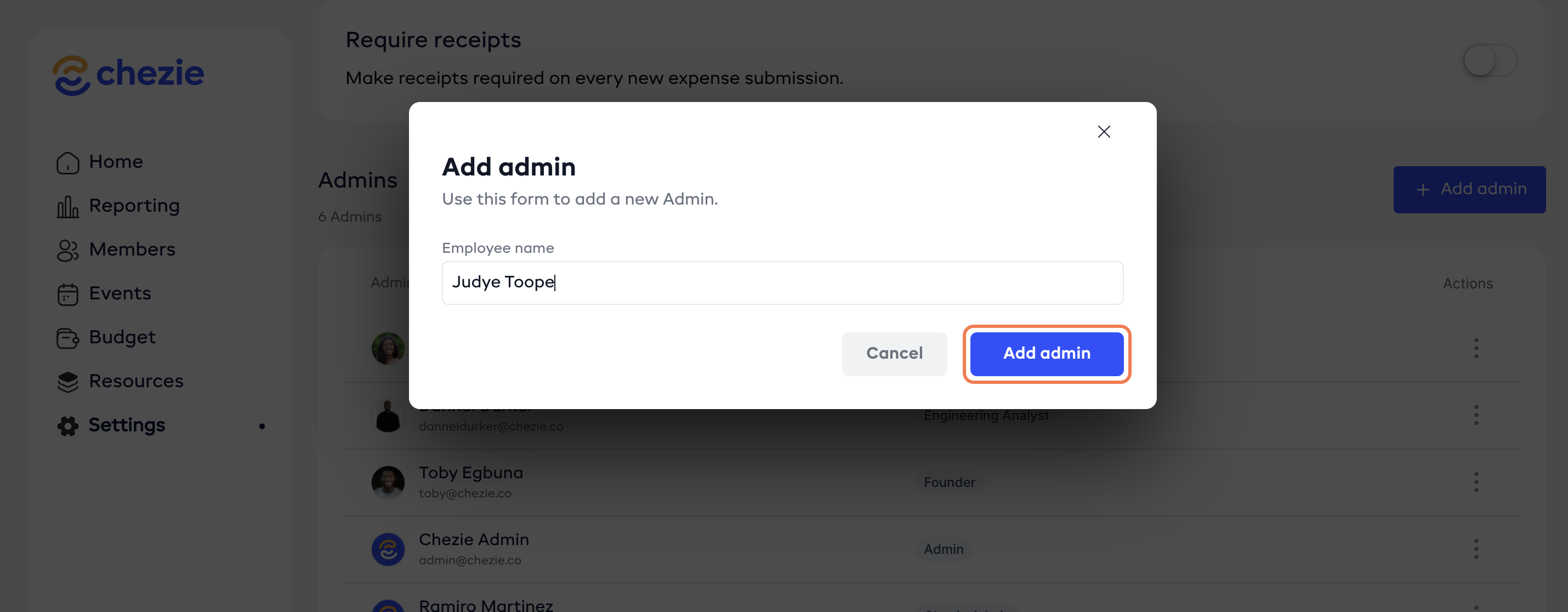Click the chezie logo icon
This screenshot has width=1568, height=612.
point(71,76)
